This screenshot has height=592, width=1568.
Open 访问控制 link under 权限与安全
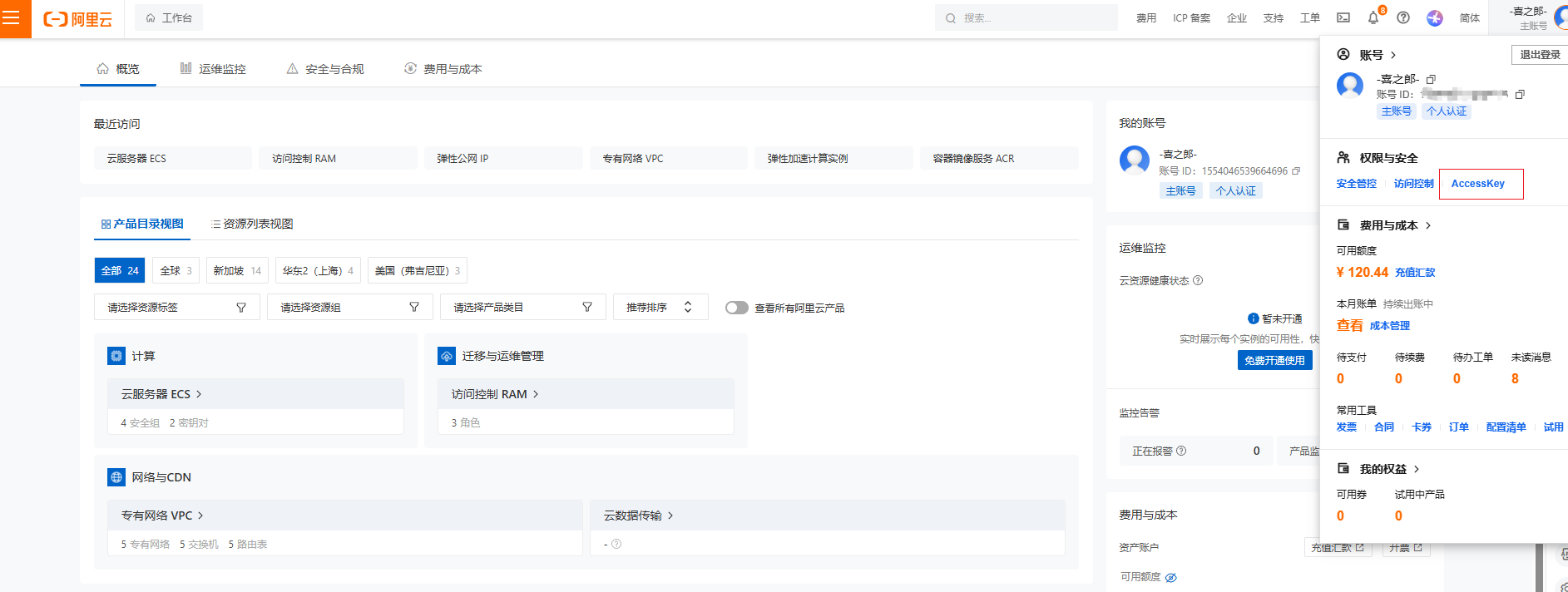tap(1414, 184)
